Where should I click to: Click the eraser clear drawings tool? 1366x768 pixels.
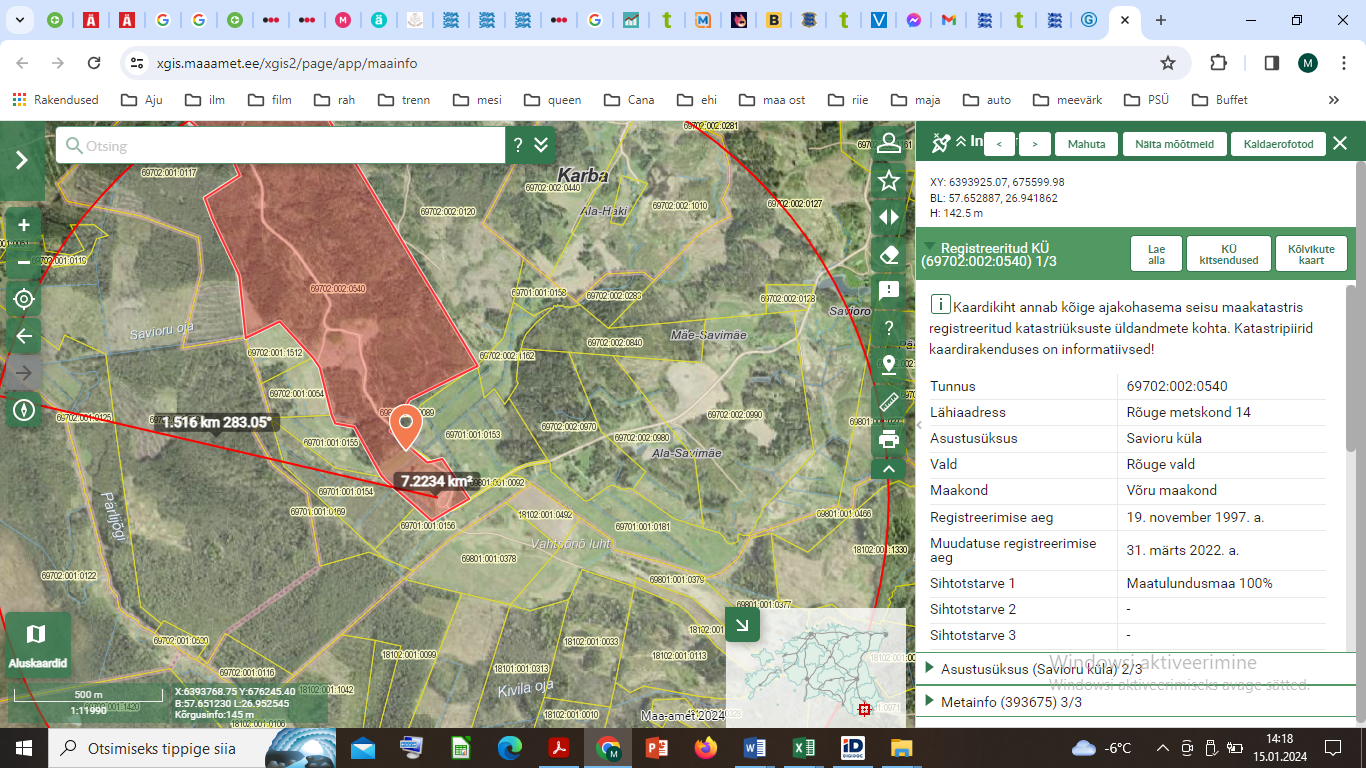point(888,254)
